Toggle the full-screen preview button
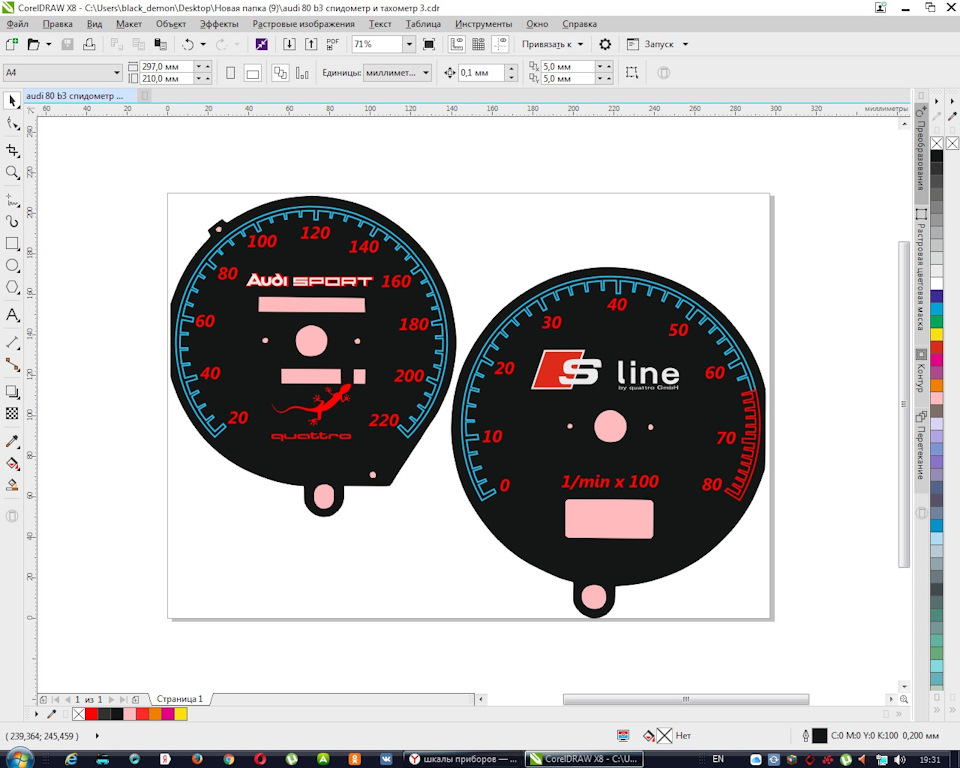Screen dimensions: 960x768 coord(429,44)
